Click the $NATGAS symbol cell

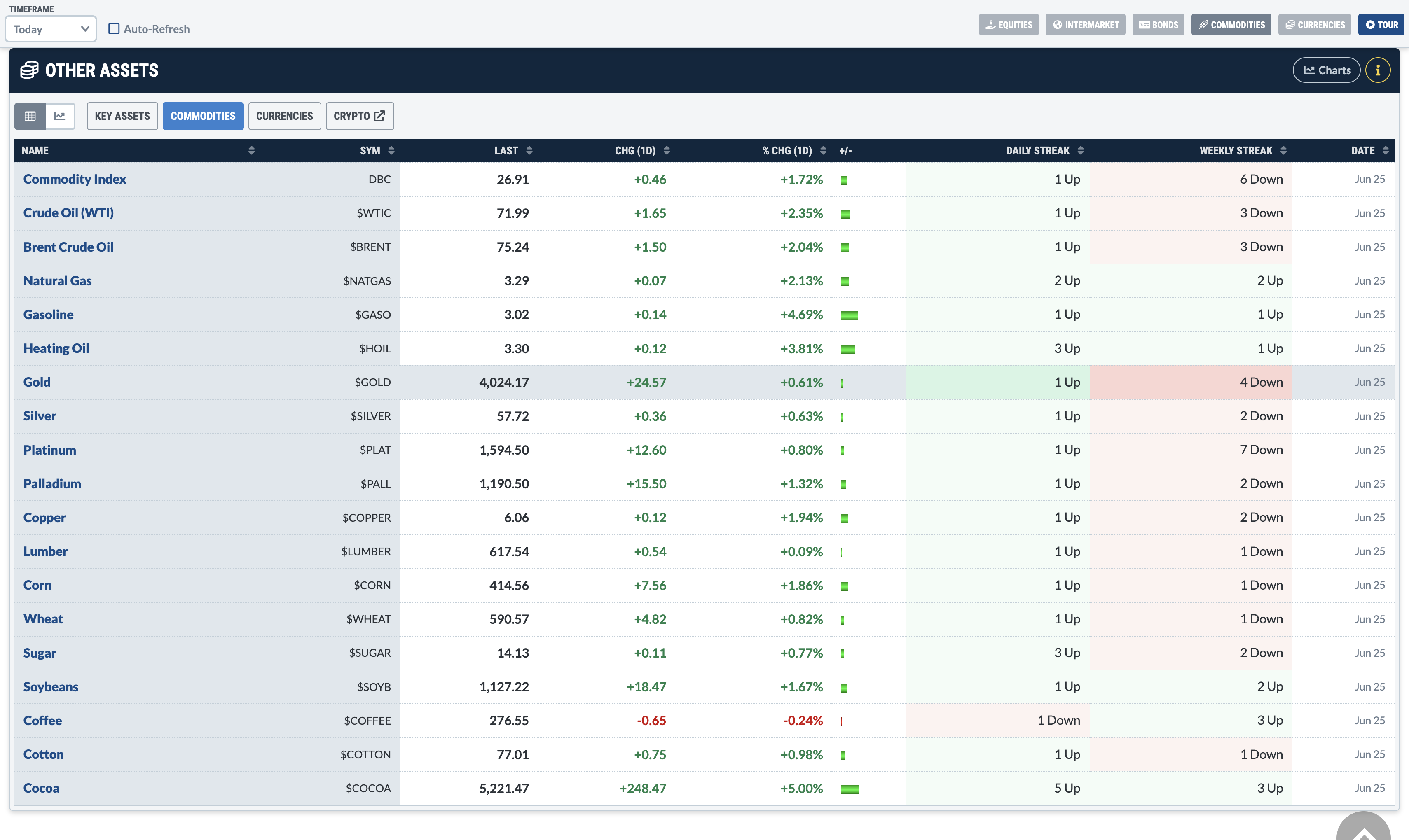(367, 281)
